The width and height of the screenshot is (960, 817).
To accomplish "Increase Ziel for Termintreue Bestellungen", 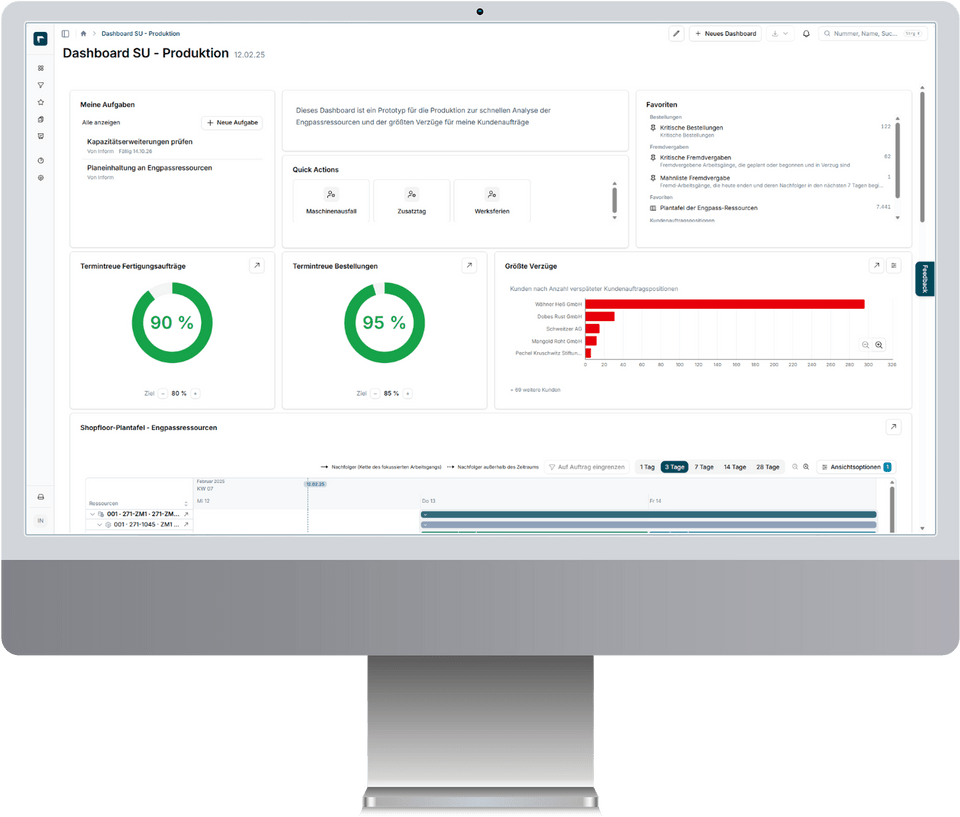I will (x=407, y=393).
